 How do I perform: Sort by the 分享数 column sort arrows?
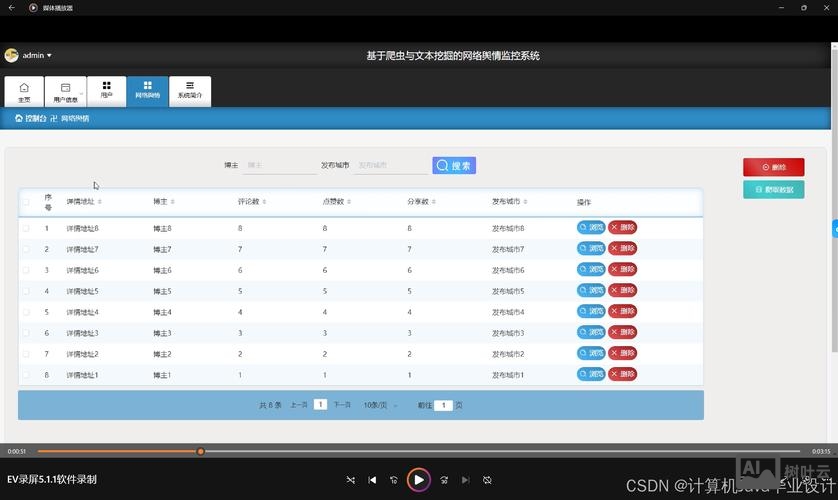click(x=434, y=202)
